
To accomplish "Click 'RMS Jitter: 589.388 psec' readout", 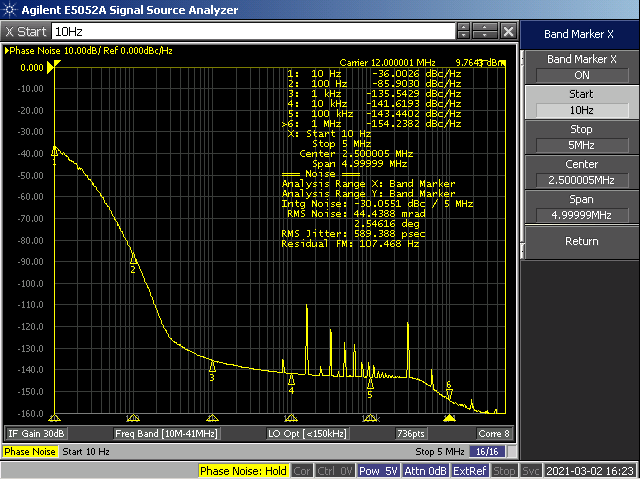I will (353, 234).
